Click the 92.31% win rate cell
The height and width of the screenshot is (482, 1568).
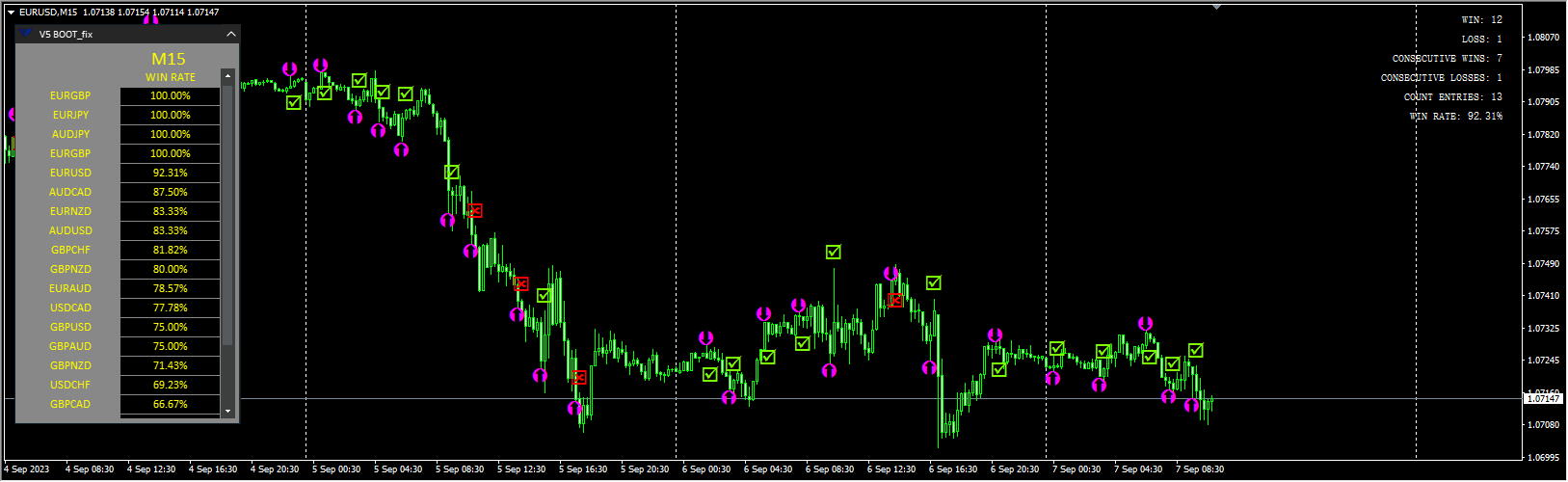coord(170,173)
